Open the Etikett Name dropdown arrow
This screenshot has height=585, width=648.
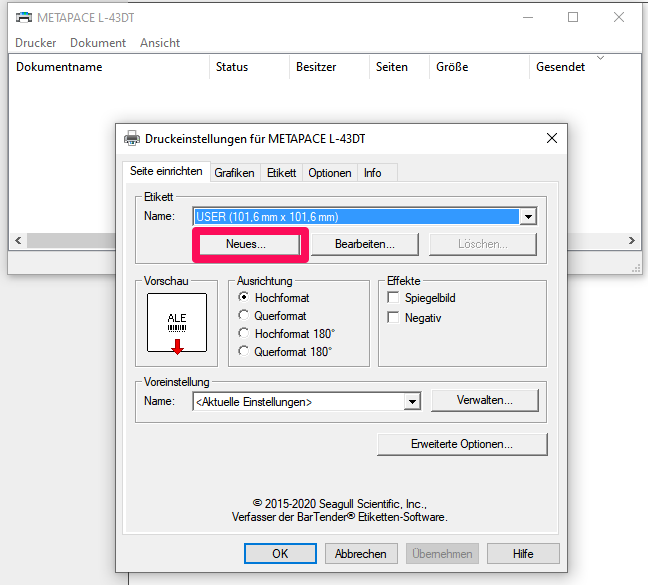[528, 216]
